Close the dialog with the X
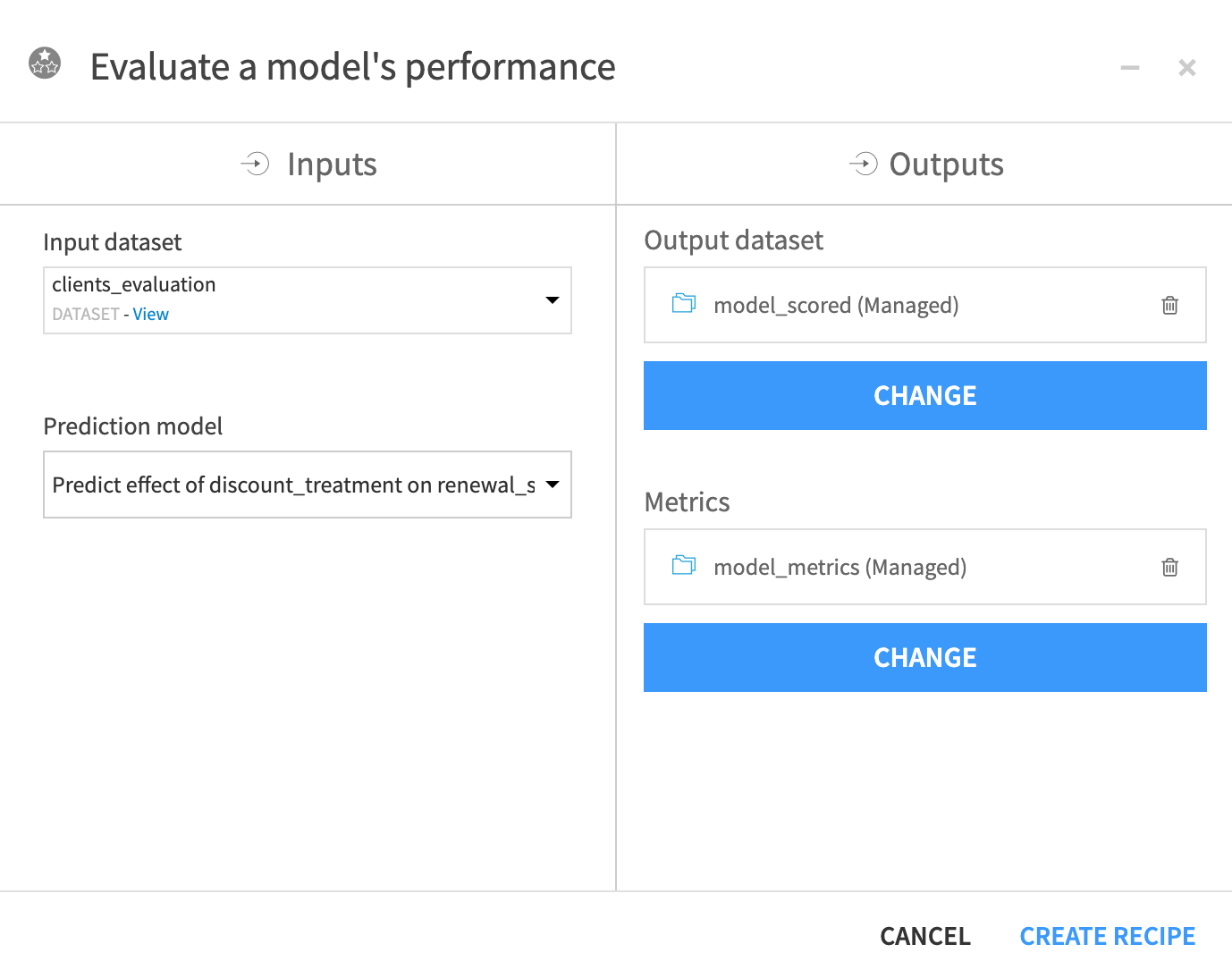Image resolution: width=1232 pixels, height=978 pixels. point(1187,68)
